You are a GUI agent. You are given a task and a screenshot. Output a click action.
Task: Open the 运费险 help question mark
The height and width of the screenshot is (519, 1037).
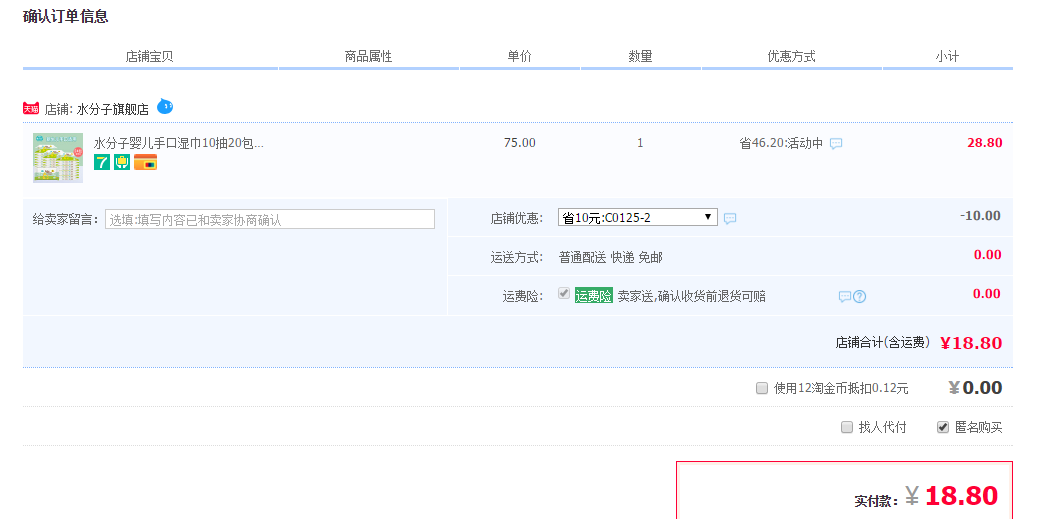[859, 297]
